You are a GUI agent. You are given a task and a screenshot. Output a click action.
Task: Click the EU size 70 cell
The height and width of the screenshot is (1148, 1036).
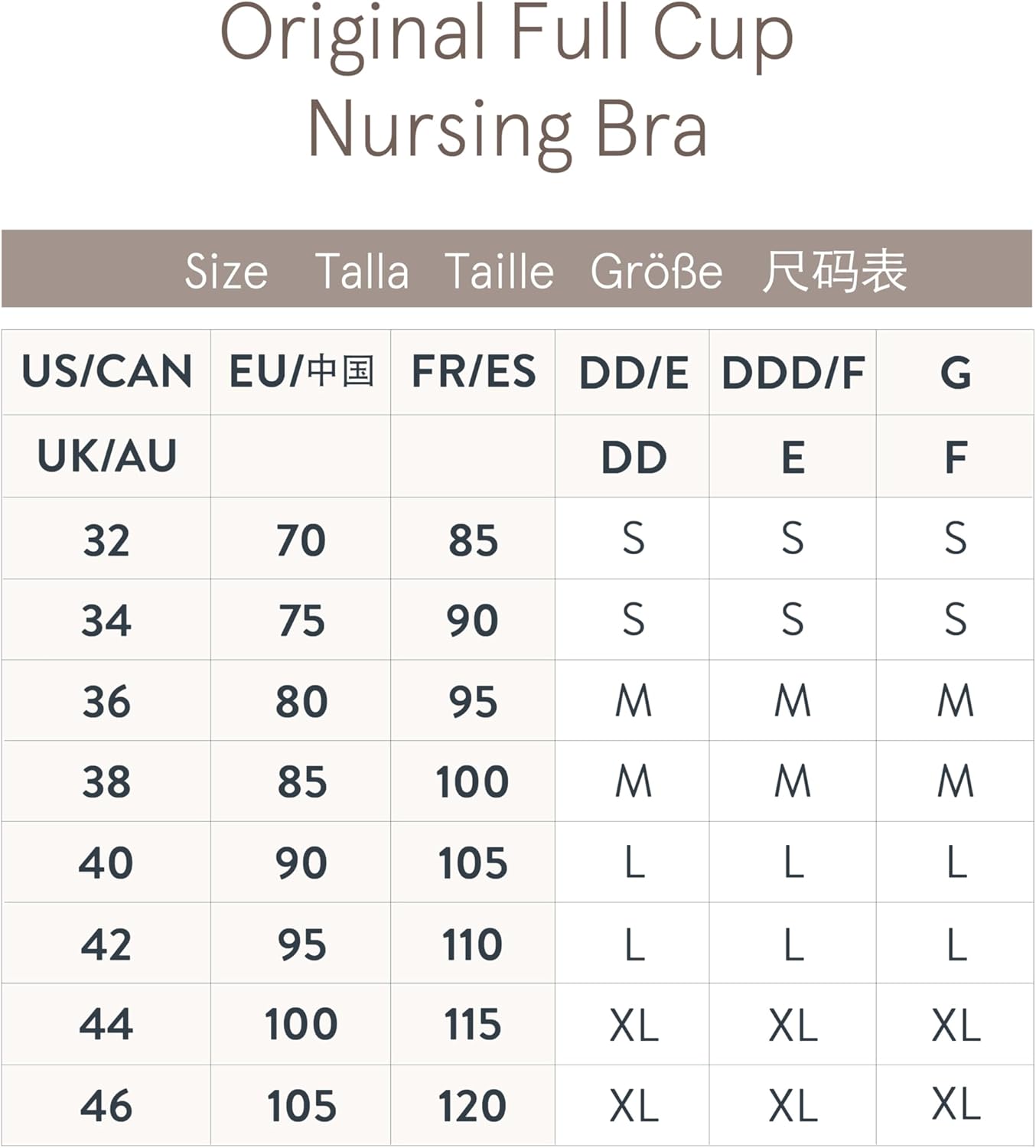click(x=301, y=540)
